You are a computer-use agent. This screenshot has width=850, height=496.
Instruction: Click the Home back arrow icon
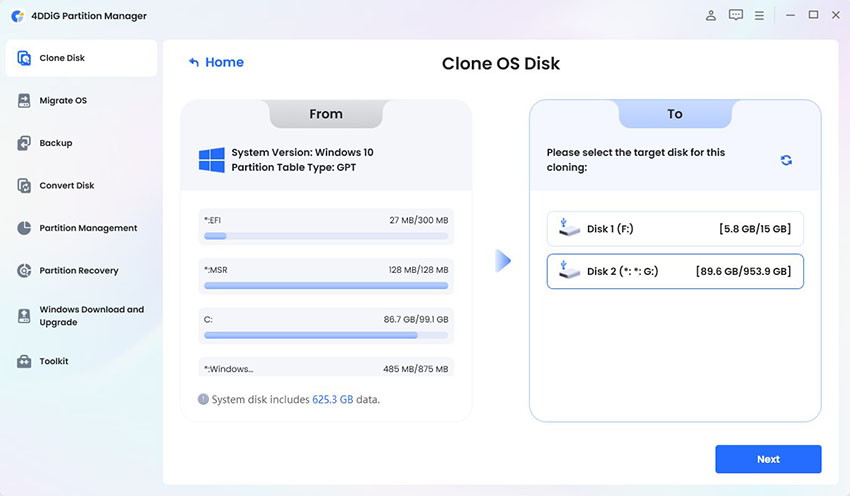pos(194,62)
